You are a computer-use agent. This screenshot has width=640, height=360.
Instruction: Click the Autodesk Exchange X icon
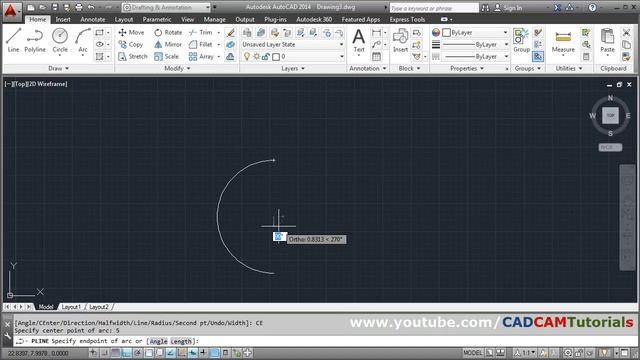(557, 7)
